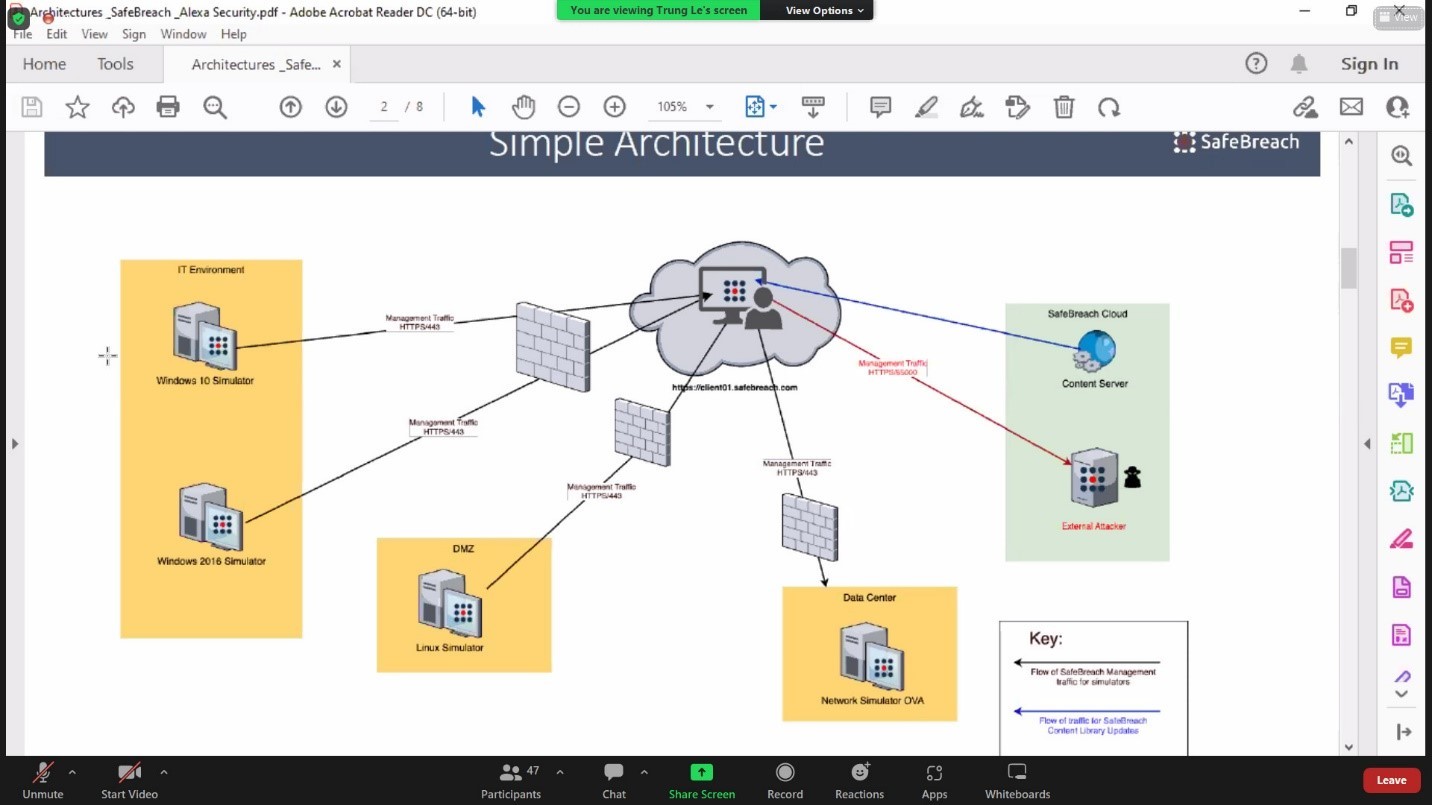Open the Edit menu
This screenshot has width=1432, height=805.
click(x=57, y=34)
